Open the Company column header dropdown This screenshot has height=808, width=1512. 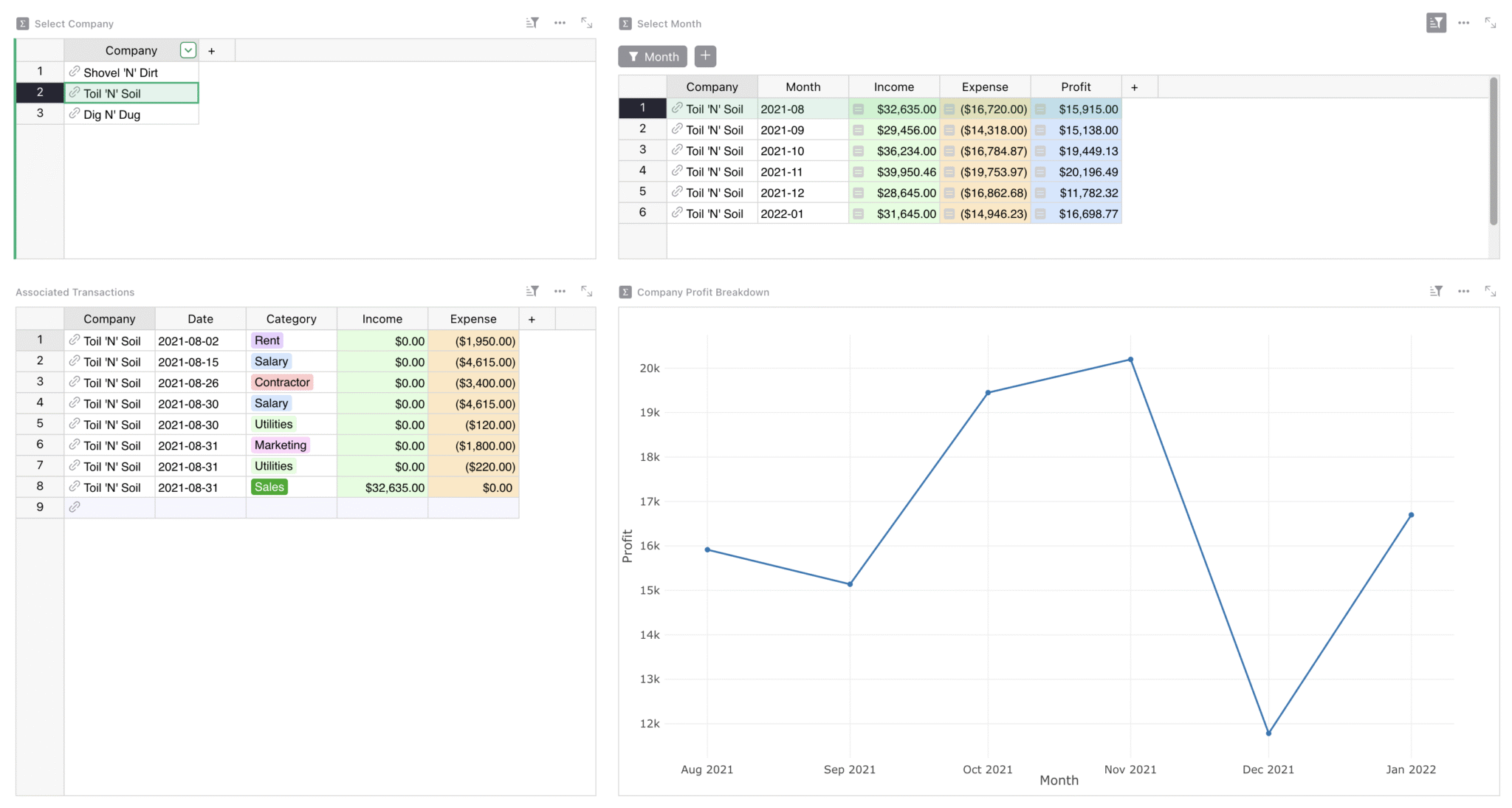pos(188,49)
